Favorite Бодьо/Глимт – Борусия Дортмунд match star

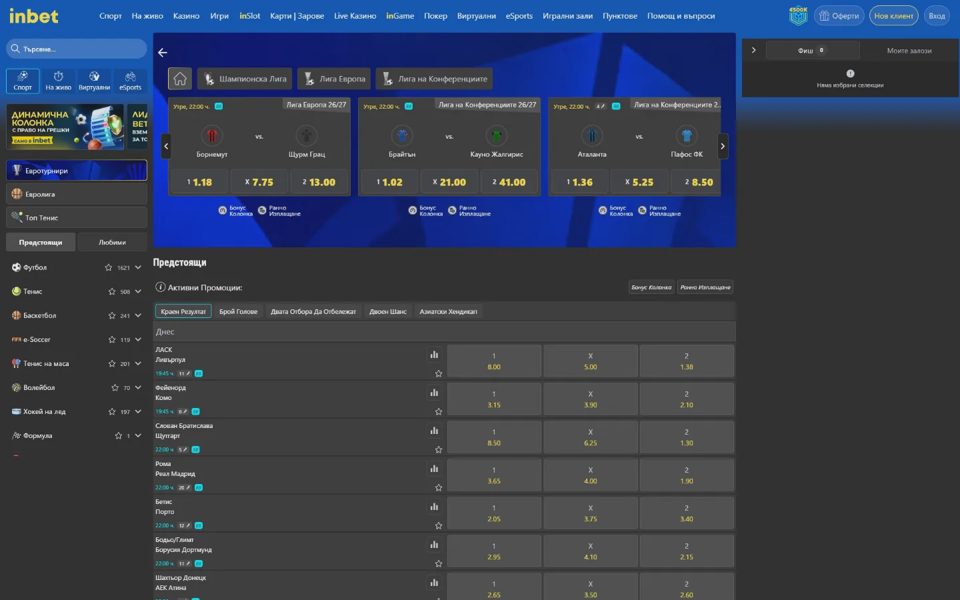pos(438,563)
